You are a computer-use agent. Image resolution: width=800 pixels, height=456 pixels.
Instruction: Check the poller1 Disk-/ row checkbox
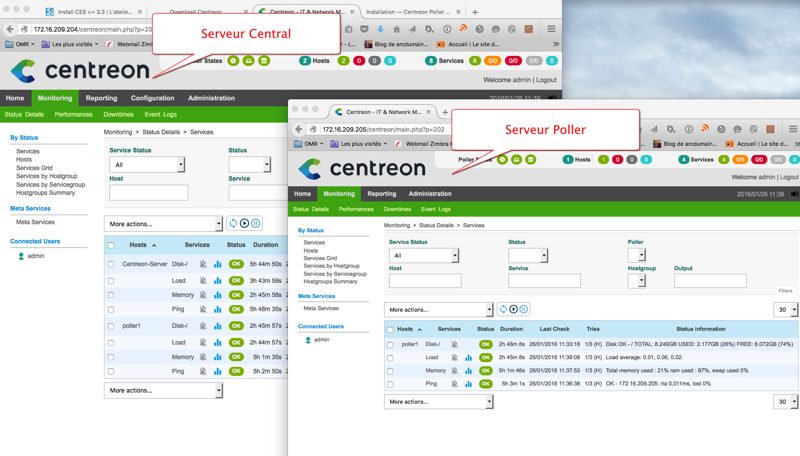click(x=391, y=345)
